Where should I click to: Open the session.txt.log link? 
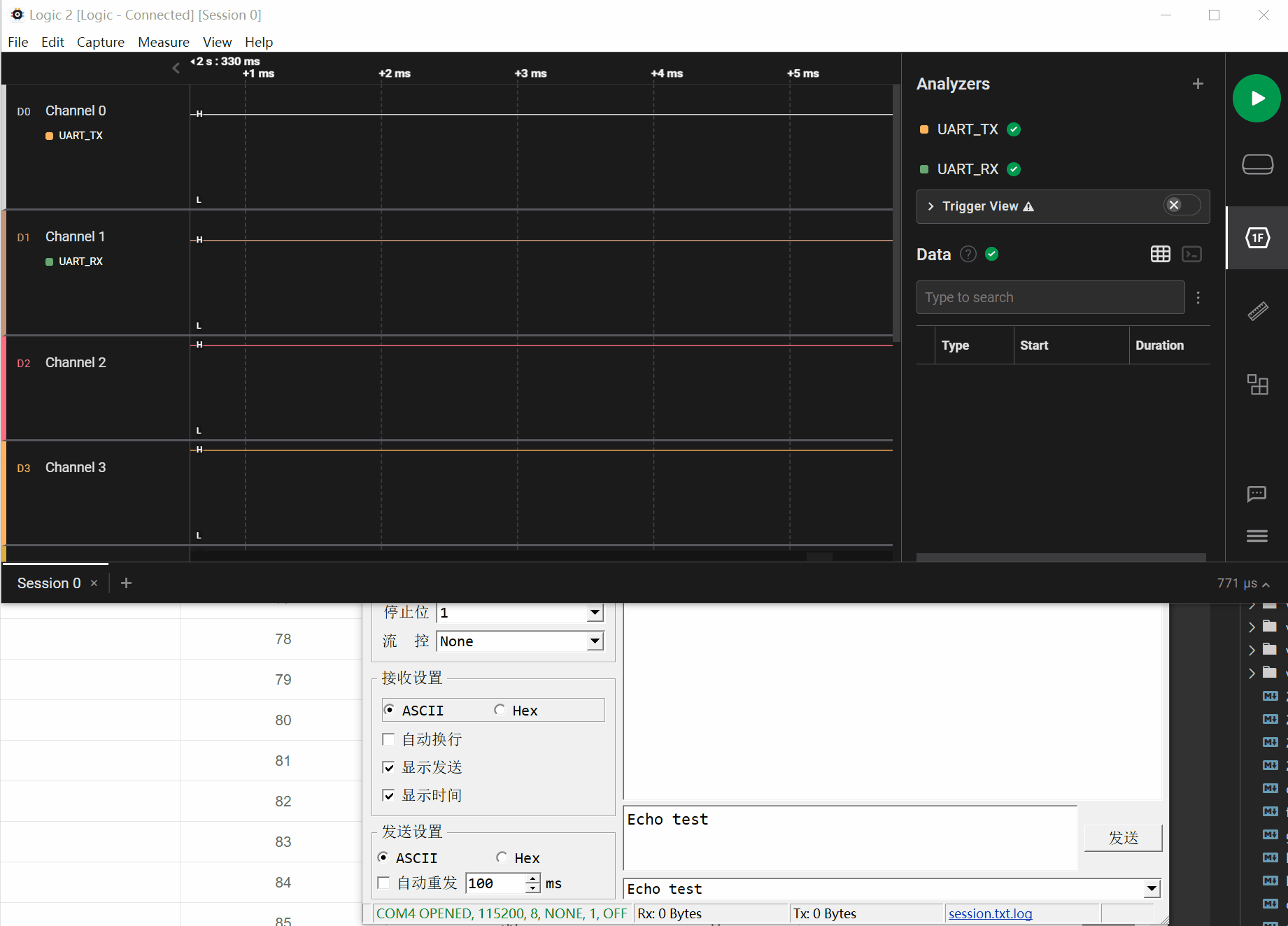click(x=990, y=913)
